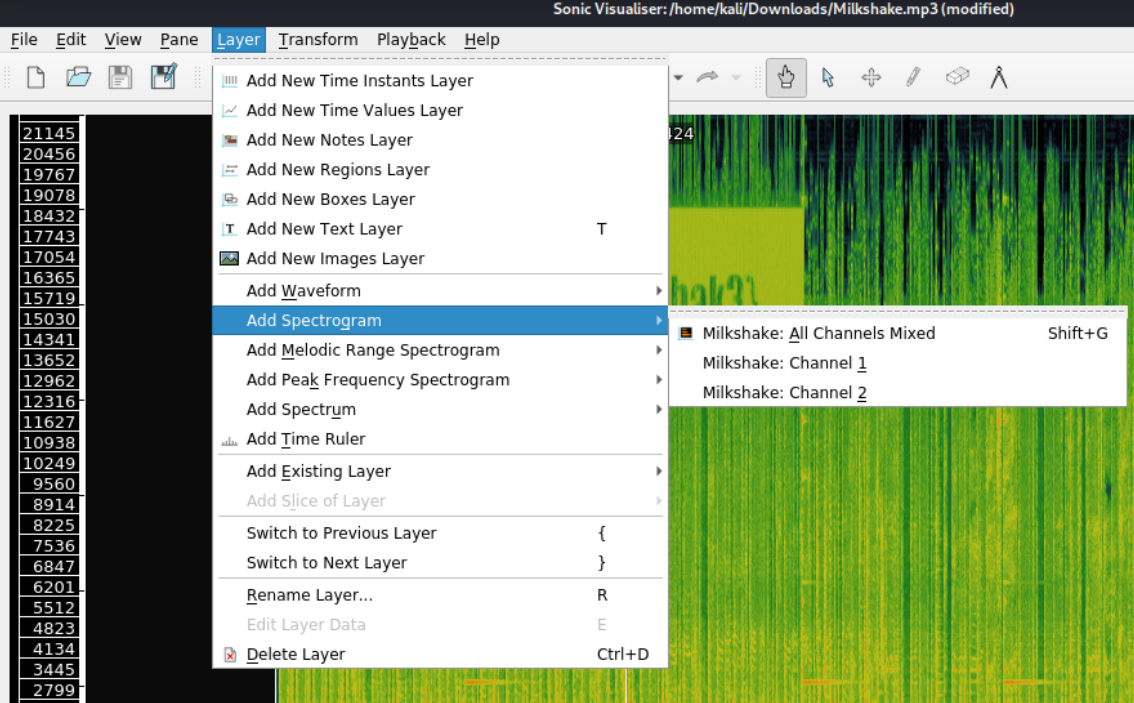Click Add New Time Instants Layer
This screenshot has width=1134, height=703.
pos(359,81)
